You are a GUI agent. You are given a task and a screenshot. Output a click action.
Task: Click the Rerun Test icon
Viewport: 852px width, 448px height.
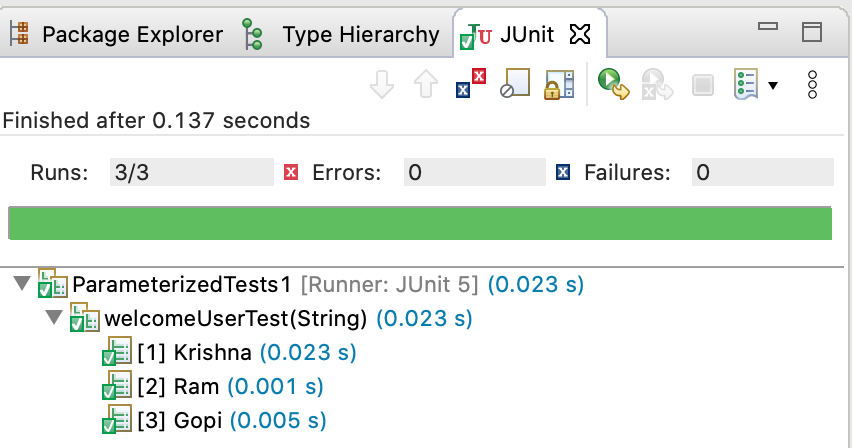[x=612, y=85]
